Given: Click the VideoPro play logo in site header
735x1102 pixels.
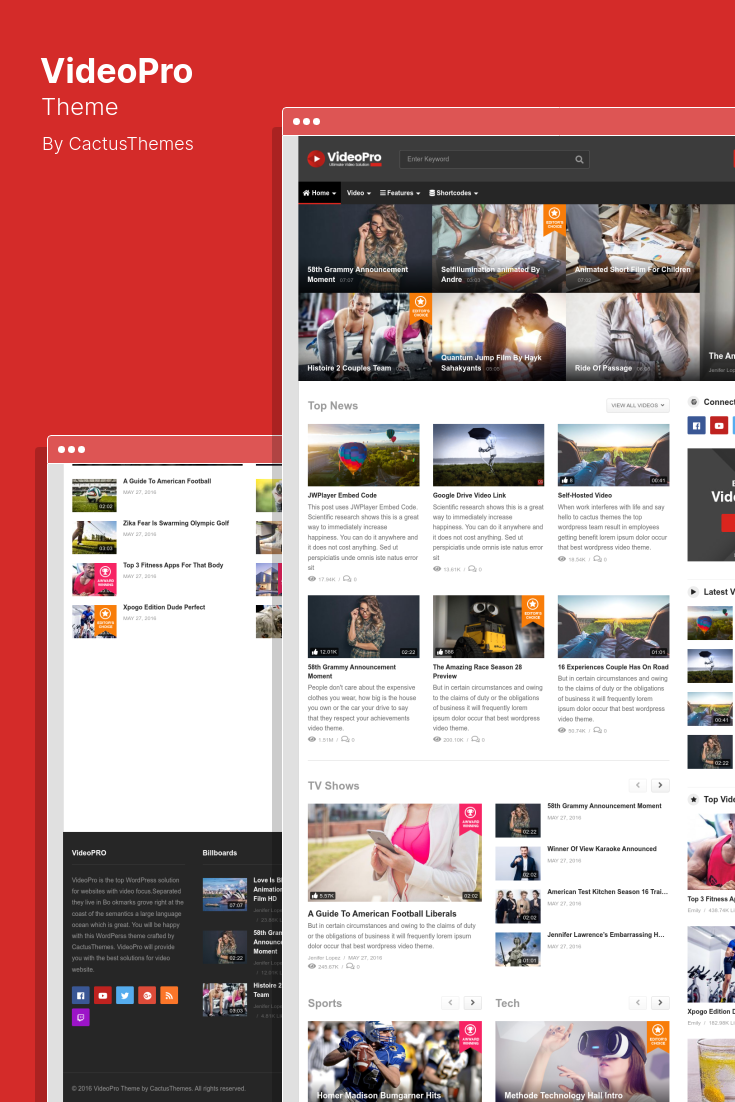Looking at the screenshot, I should click(344, 159).
